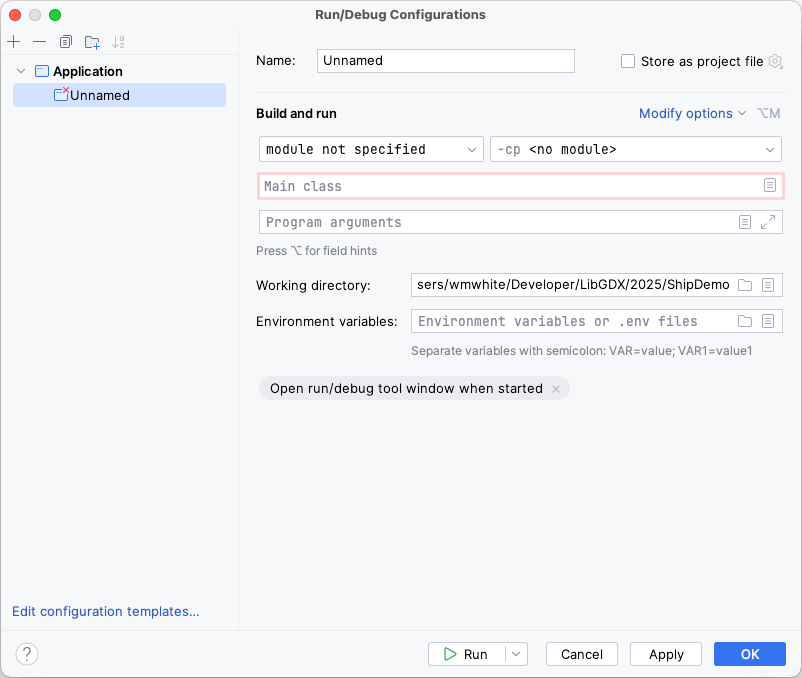Image resolution: width=802 pixels, height=678 pixels.
Task: Click the Copy Configuration icon
Action: 66,42
